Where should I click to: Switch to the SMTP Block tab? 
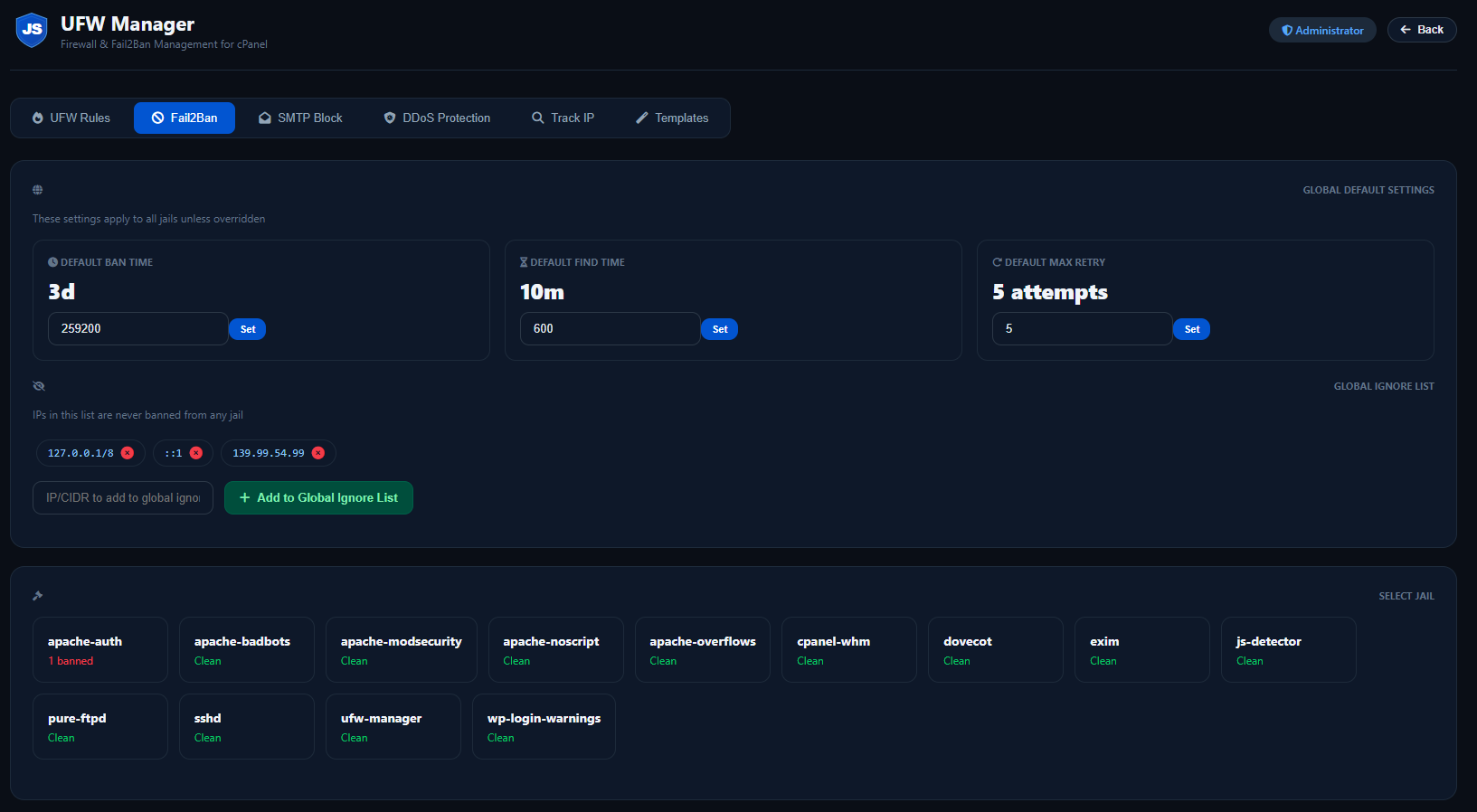point(300,118)
